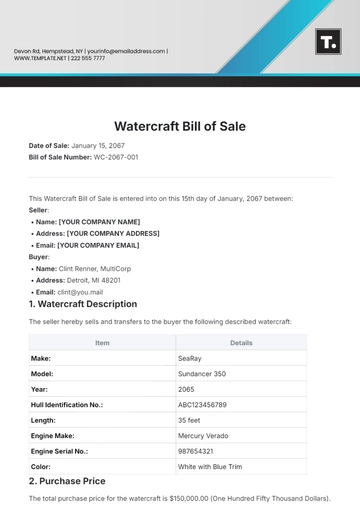Click the '35 feet' cell
The width and height of the screenshot is (360, 510).
tap(241, 420)
